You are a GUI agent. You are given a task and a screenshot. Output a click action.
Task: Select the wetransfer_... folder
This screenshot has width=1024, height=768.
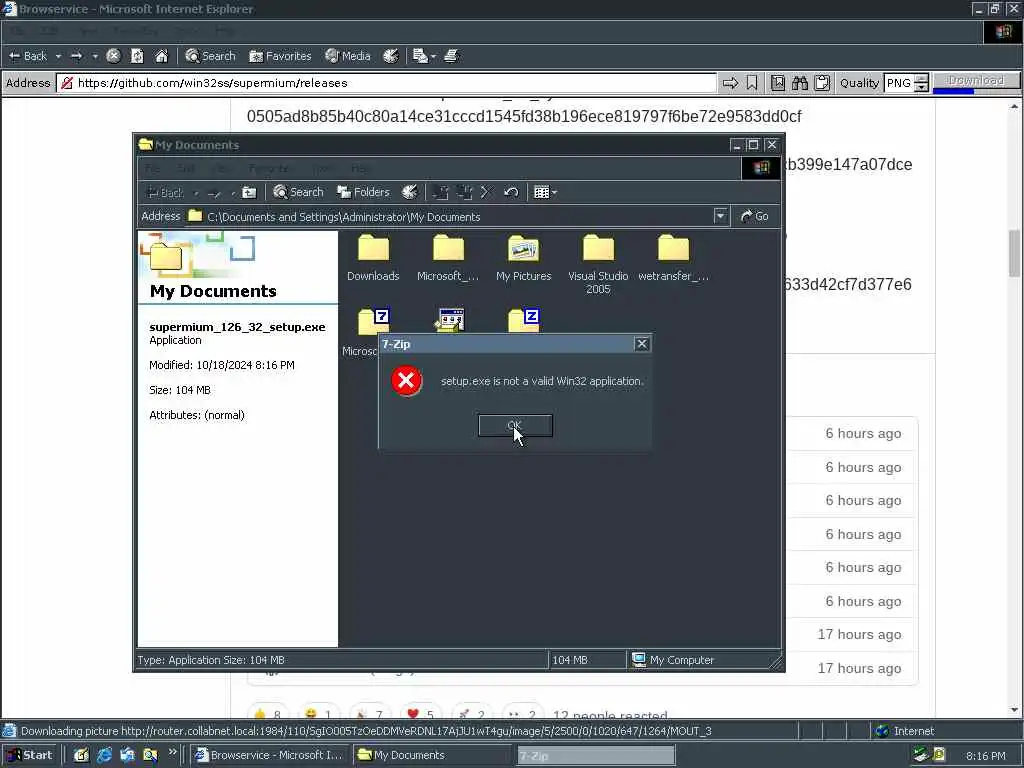(673, 259)
